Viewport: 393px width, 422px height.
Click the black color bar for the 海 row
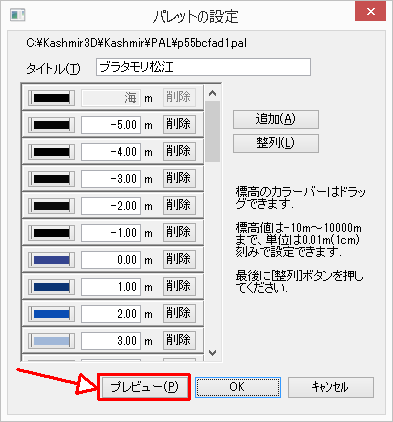(51, 98)
